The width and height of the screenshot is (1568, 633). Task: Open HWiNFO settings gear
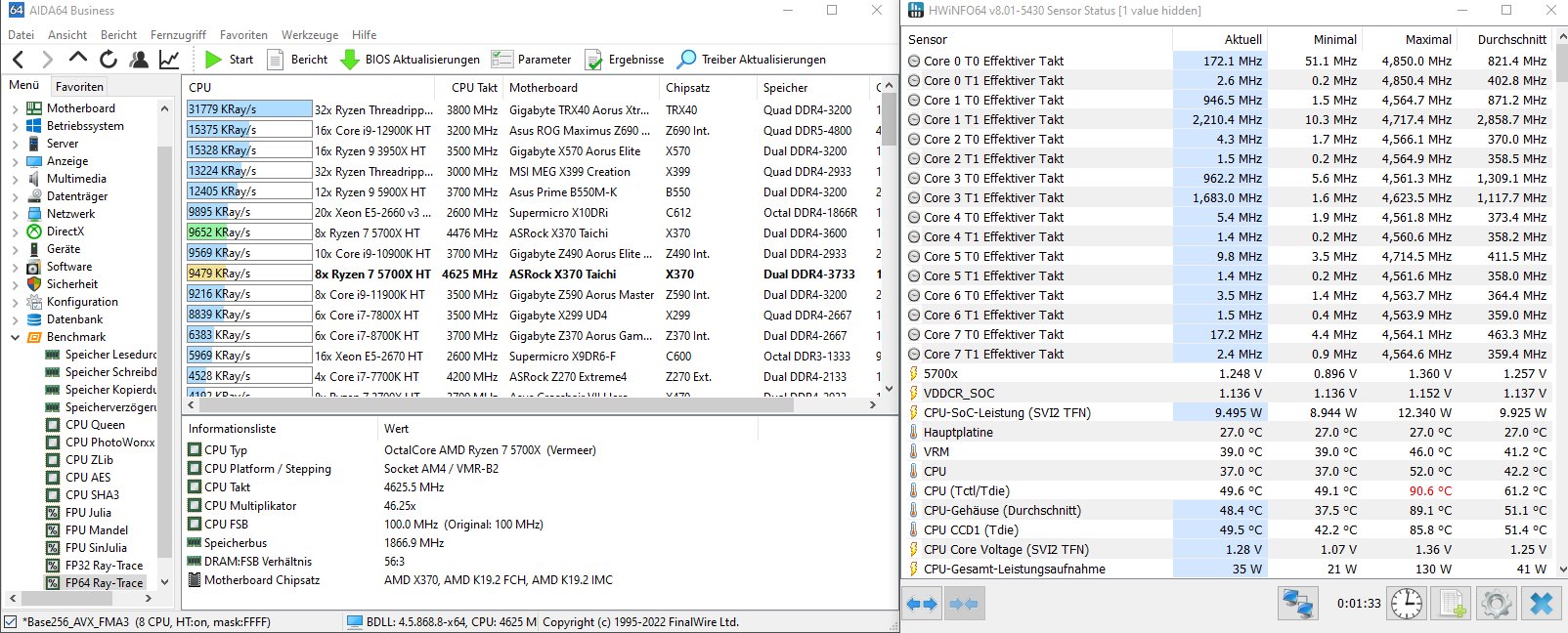1497,604
